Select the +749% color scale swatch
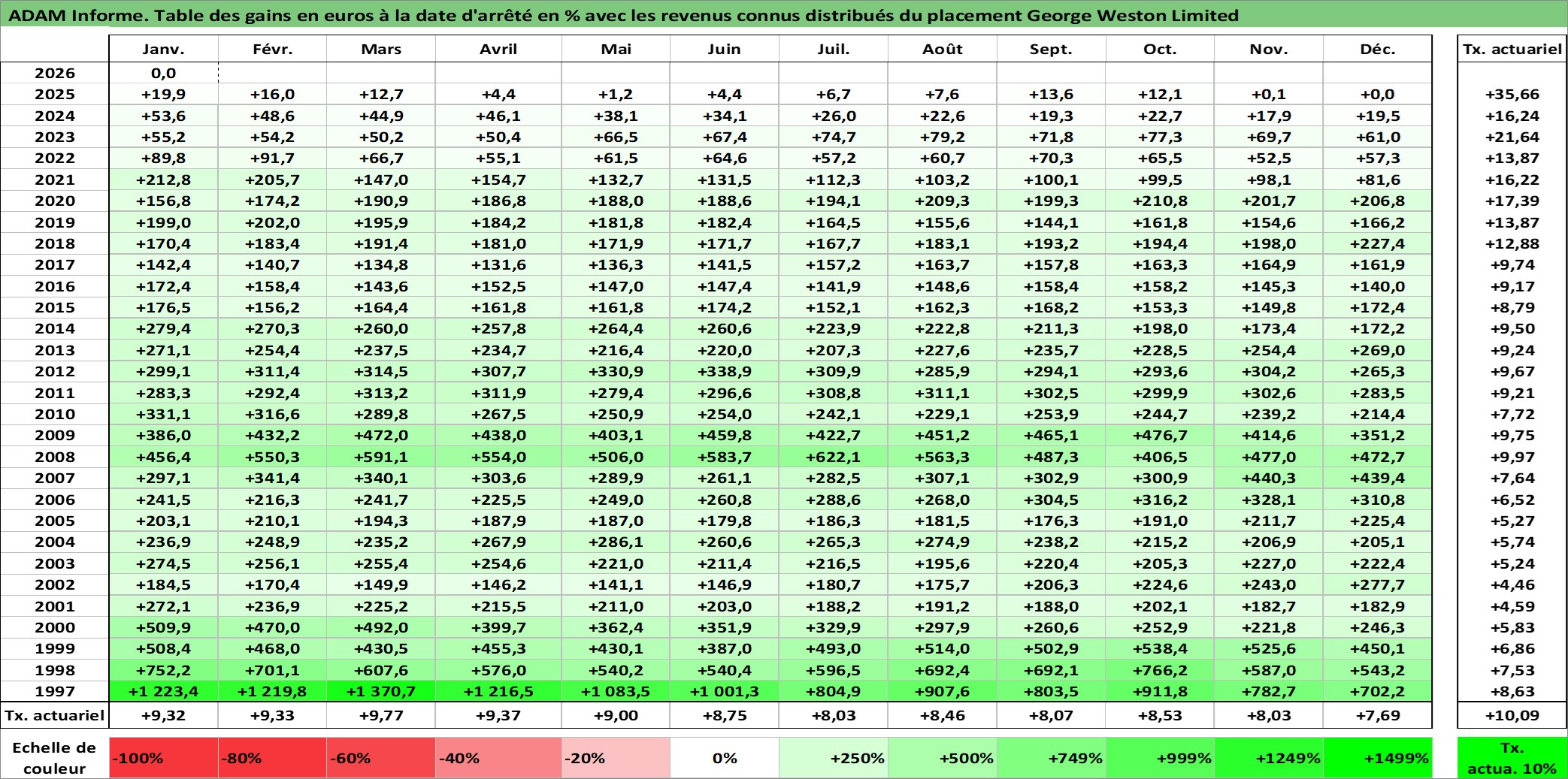 coord(1051,758)
